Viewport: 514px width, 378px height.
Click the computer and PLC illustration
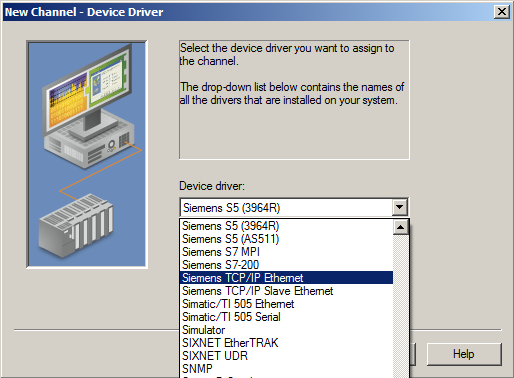coord(87,154)
